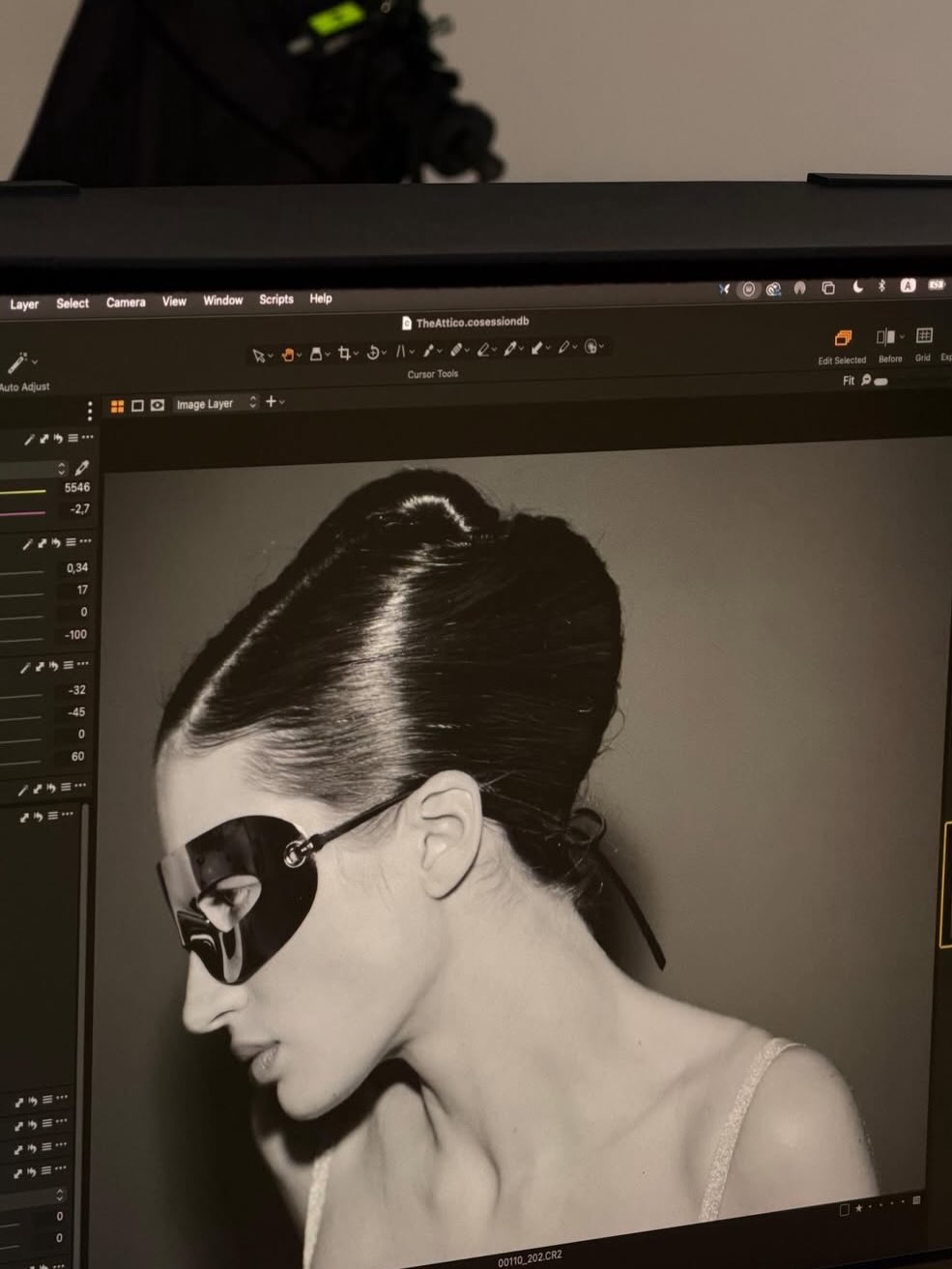The image size is (952, 1269).
Task: Expand the add layer plus menu
Action: (274, 401)
